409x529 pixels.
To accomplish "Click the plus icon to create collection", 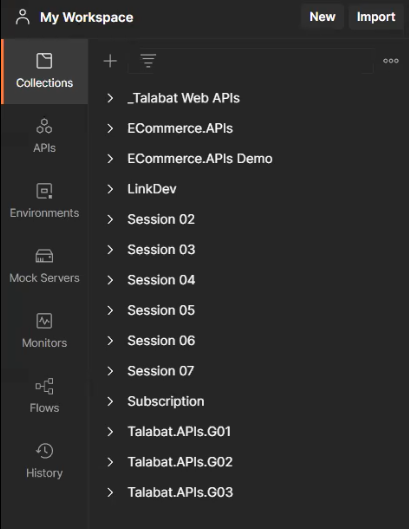I will click(110, 61).
